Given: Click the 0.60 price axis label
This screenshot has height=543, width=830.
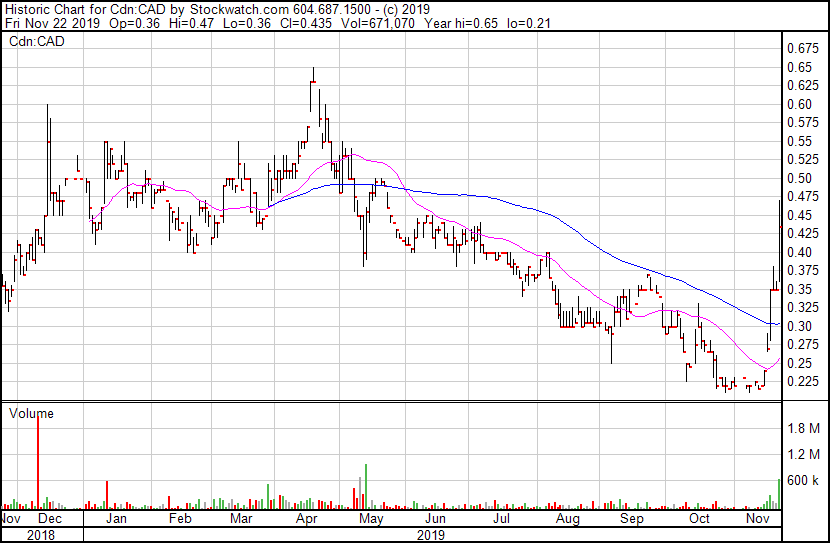Looking at the screenshot, I should point(799,104).
